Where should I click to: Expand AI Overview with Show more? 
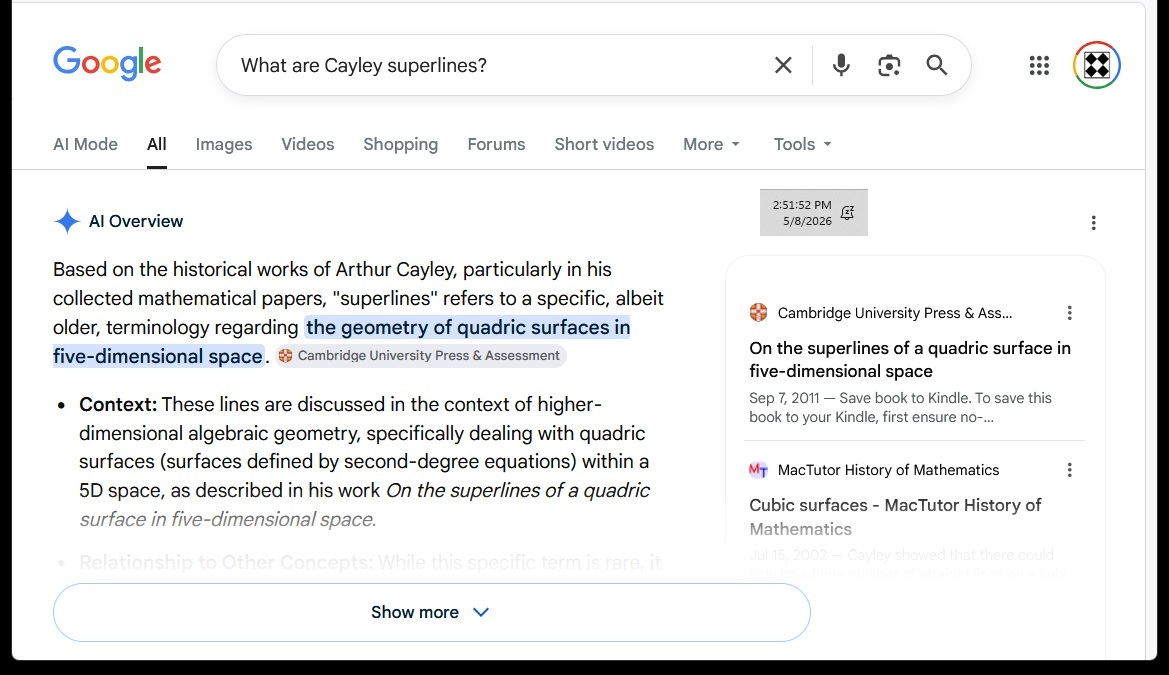tap(432, 612)
